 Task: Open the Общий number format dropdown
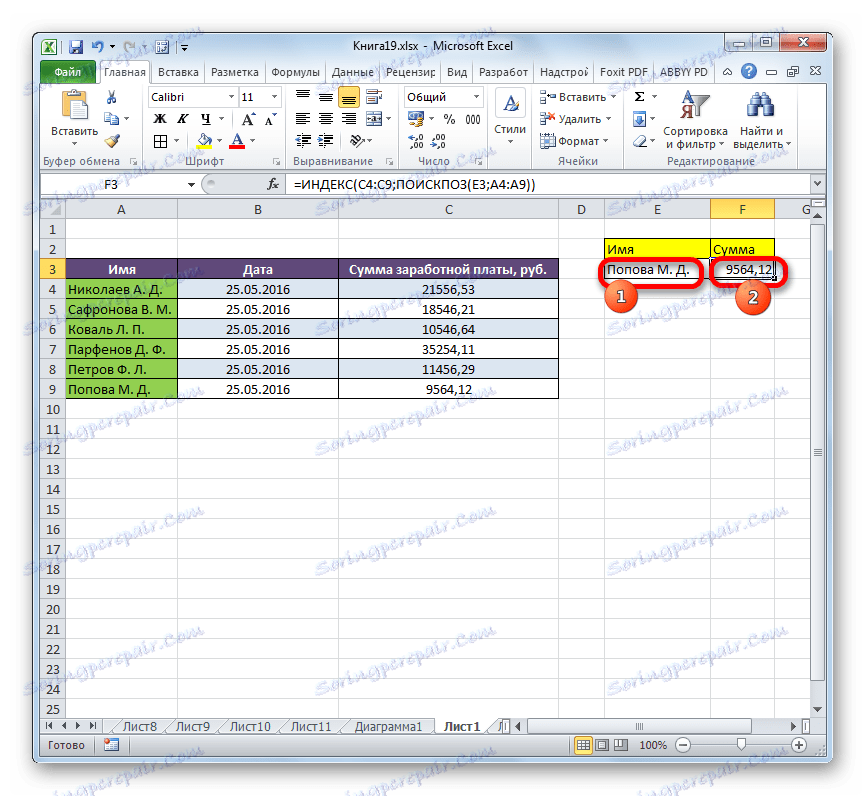point(476,97)
